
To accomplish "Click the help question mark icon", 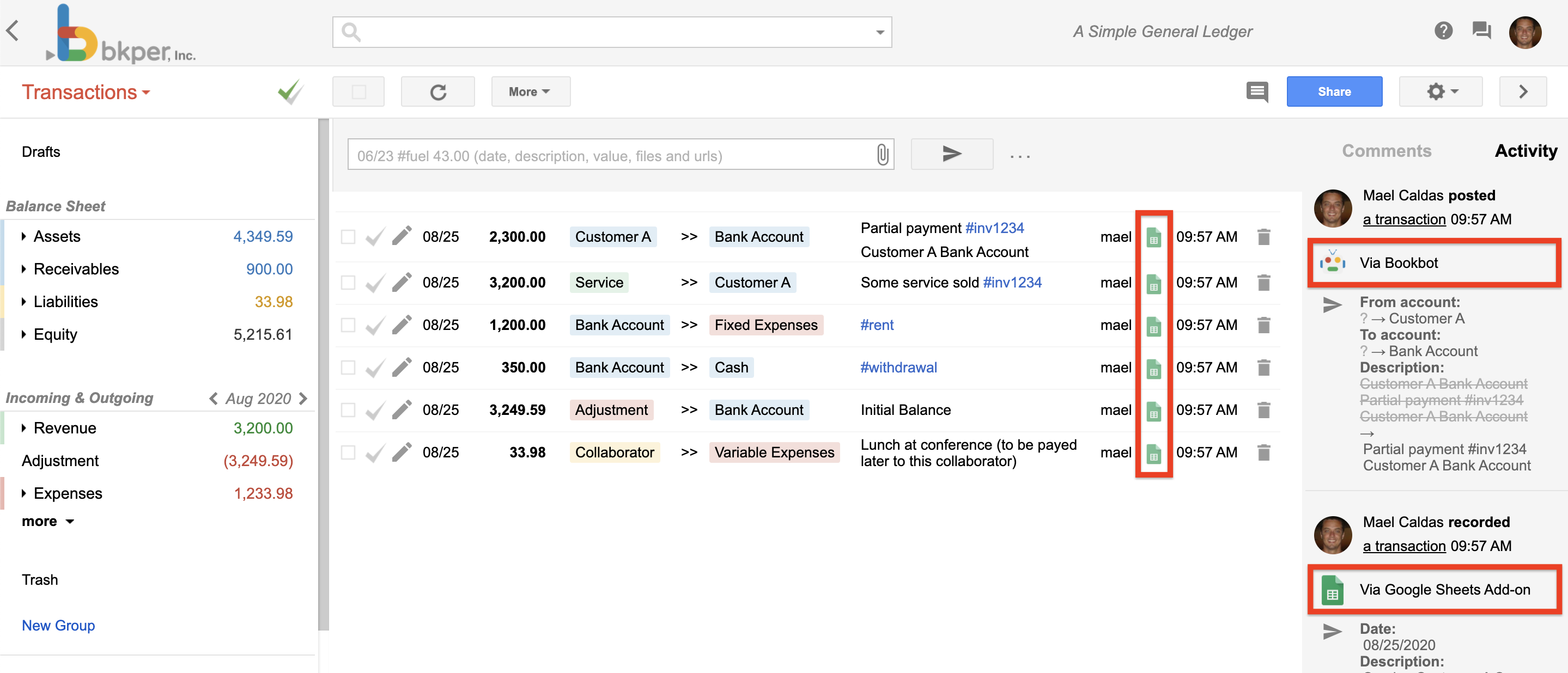I will 1443,30.
